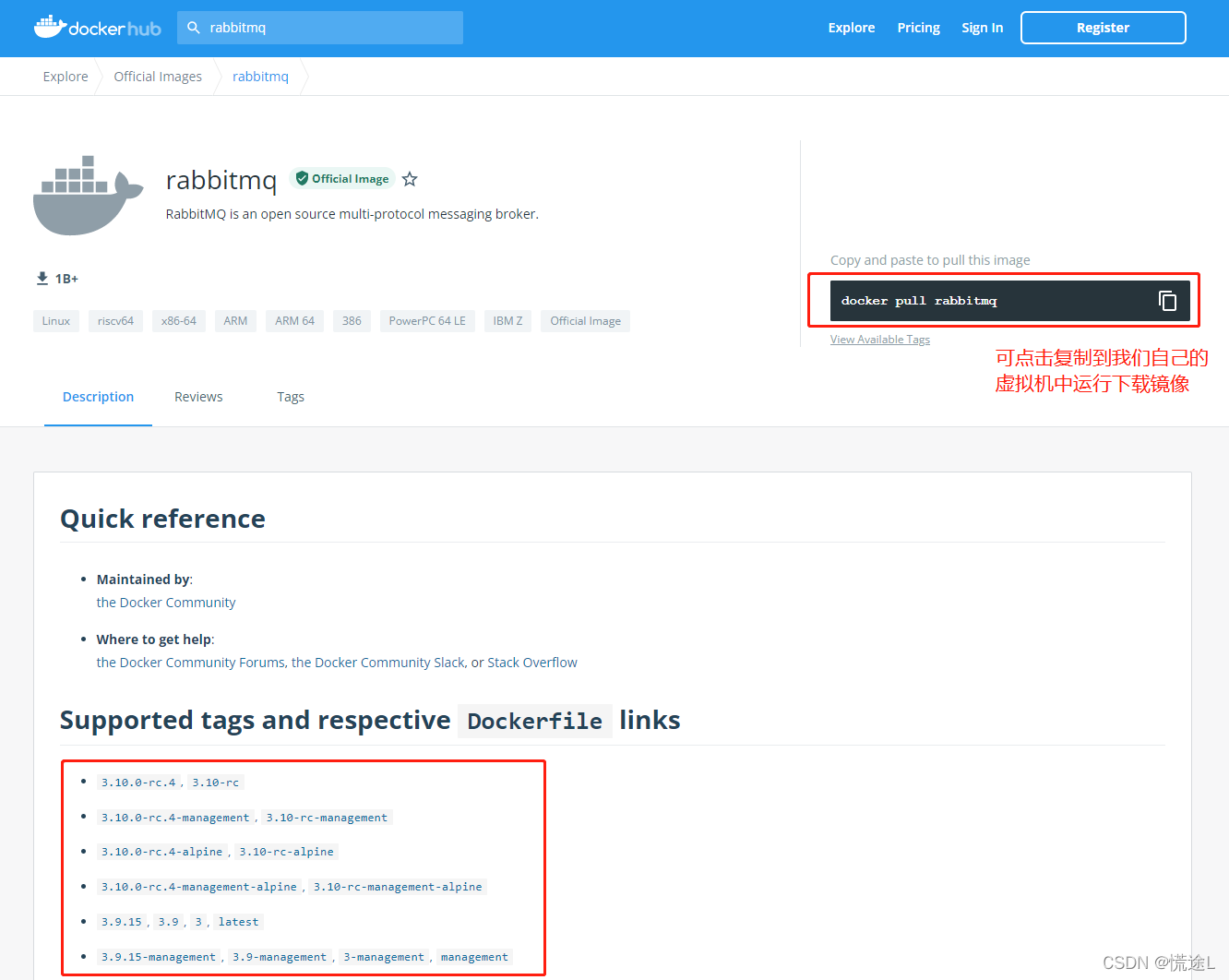Open the Docker Community Forums link

191,663
